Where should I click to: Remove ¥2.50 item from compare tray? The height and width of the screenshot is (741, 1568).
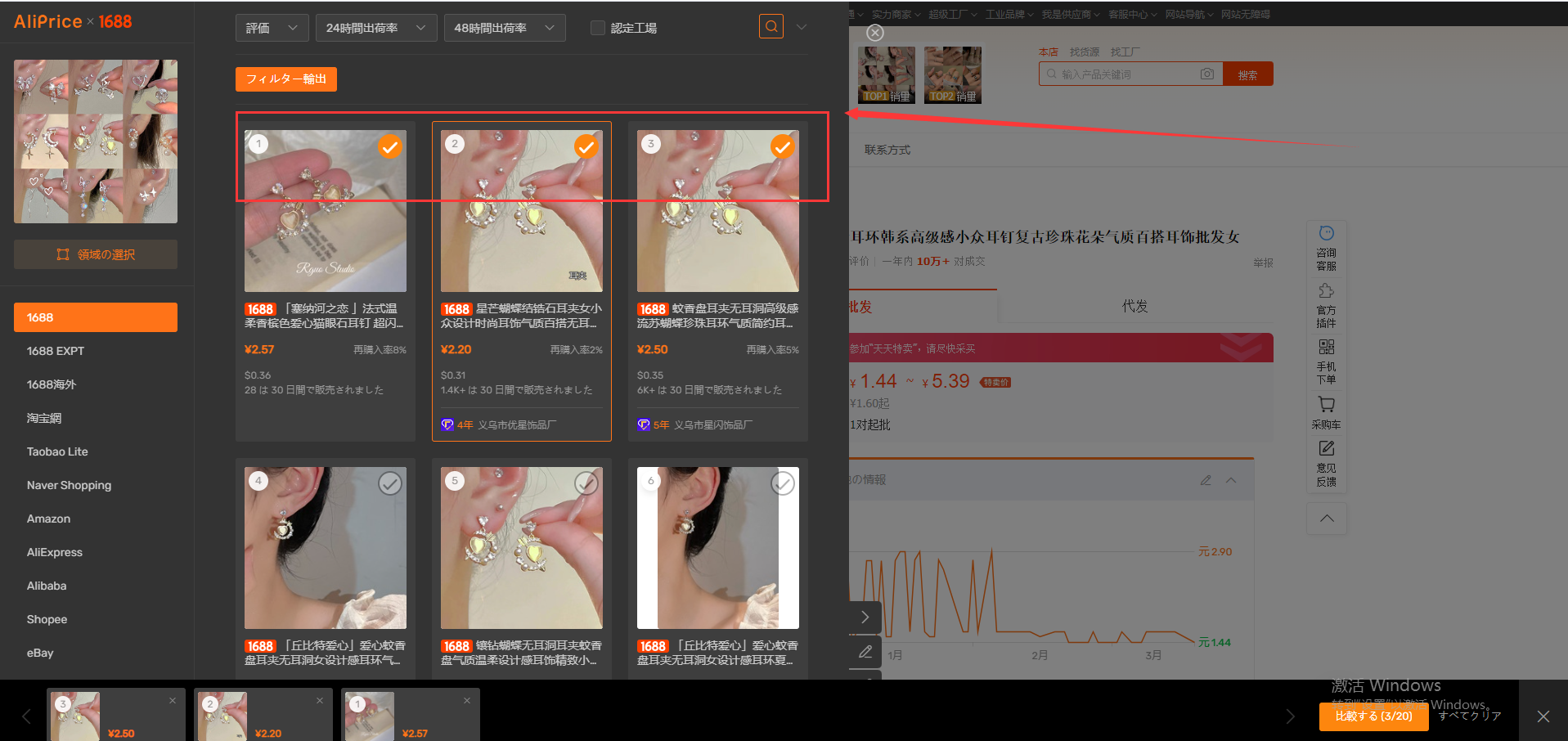pyautogui.click(x=173, y=700)
